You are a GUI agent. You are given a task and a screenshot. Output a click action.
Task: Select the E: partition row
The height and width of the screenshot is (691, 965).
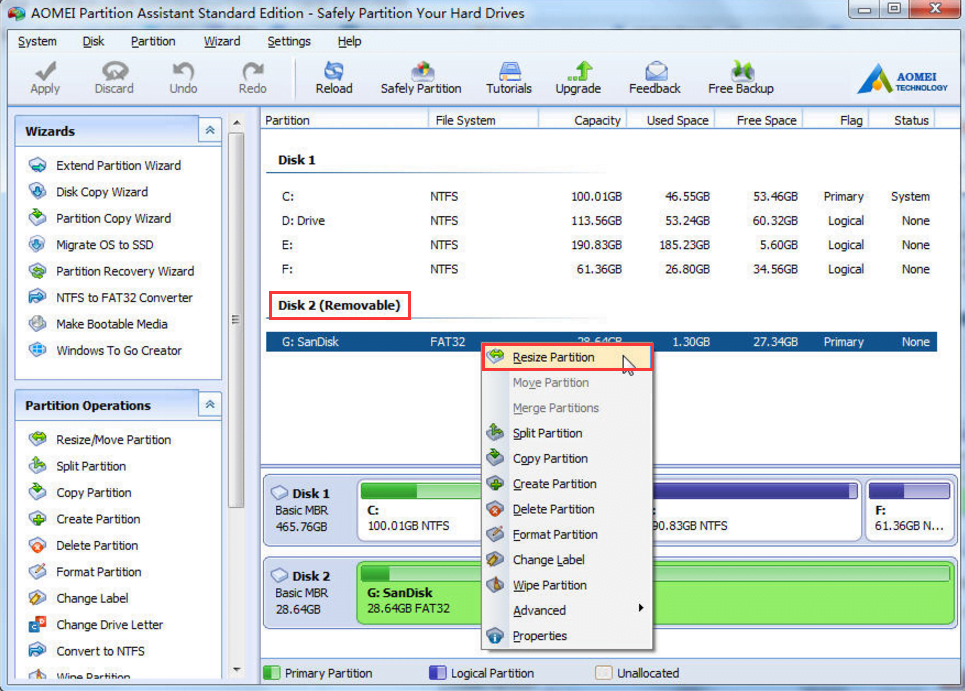(x=601, y=245)
